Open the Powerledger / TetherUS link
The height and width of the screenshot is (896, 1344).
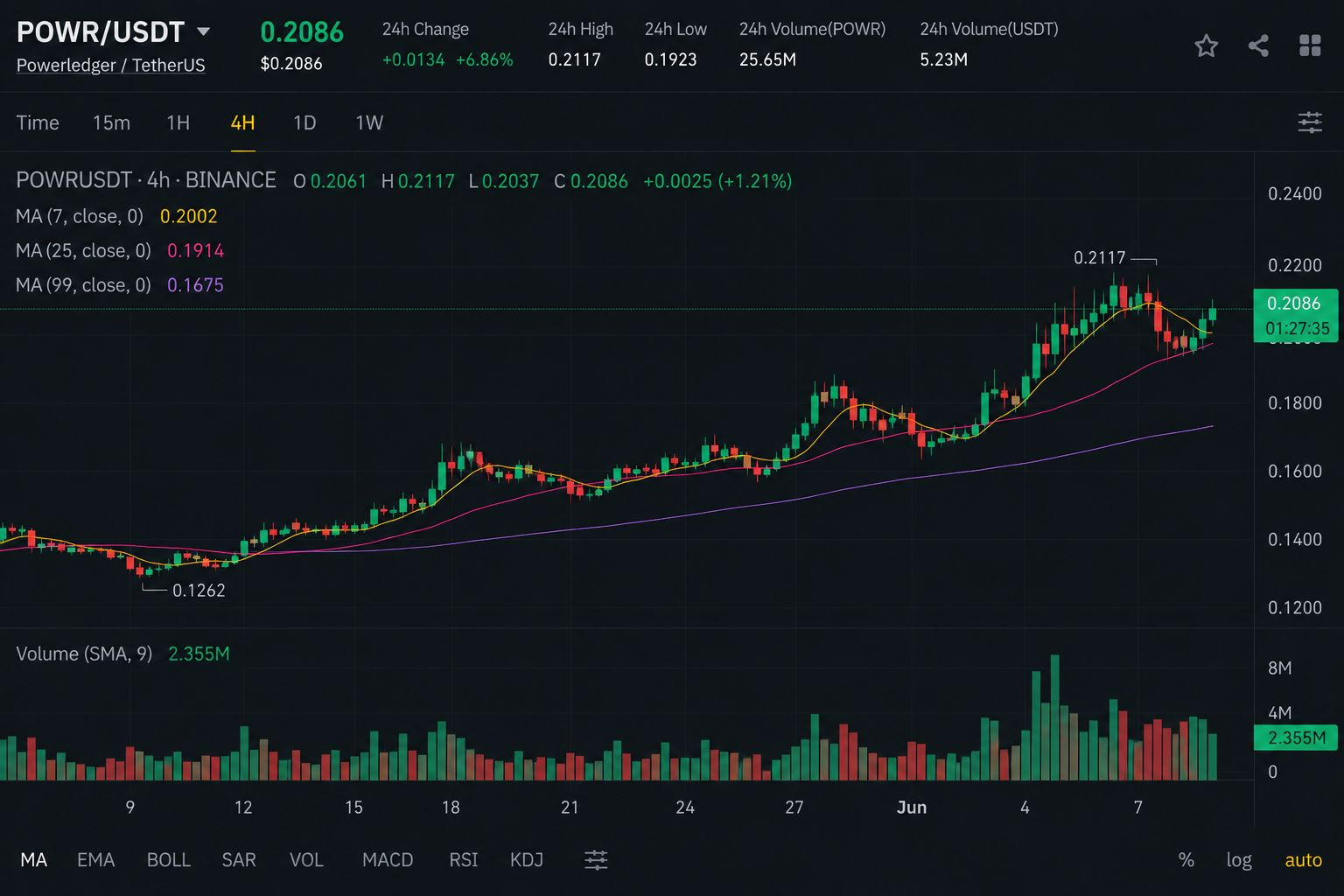pos(110,65)
